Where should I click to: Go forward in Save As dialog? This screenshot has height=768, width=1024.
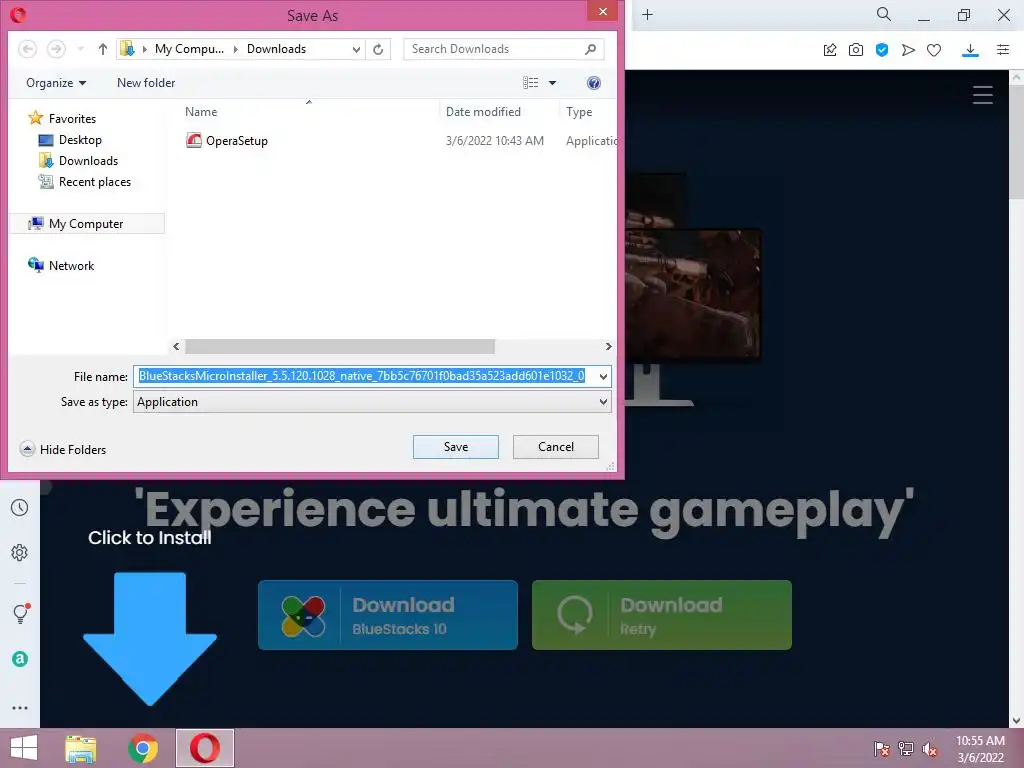(x=56, y=49)
